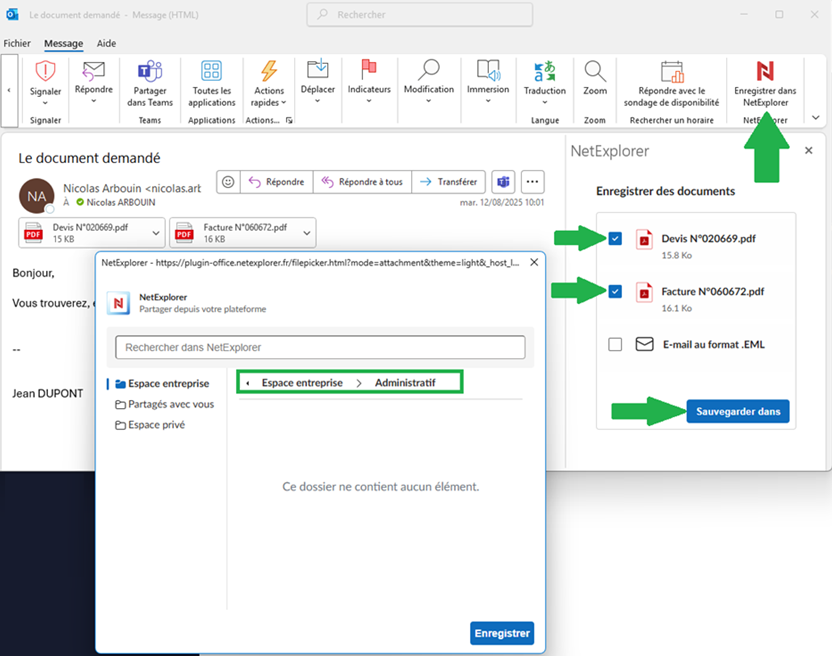The height and width of the screenshot is (656, 832).
Task: Close the NetExplorer side panel
Action: pos(808,151)
